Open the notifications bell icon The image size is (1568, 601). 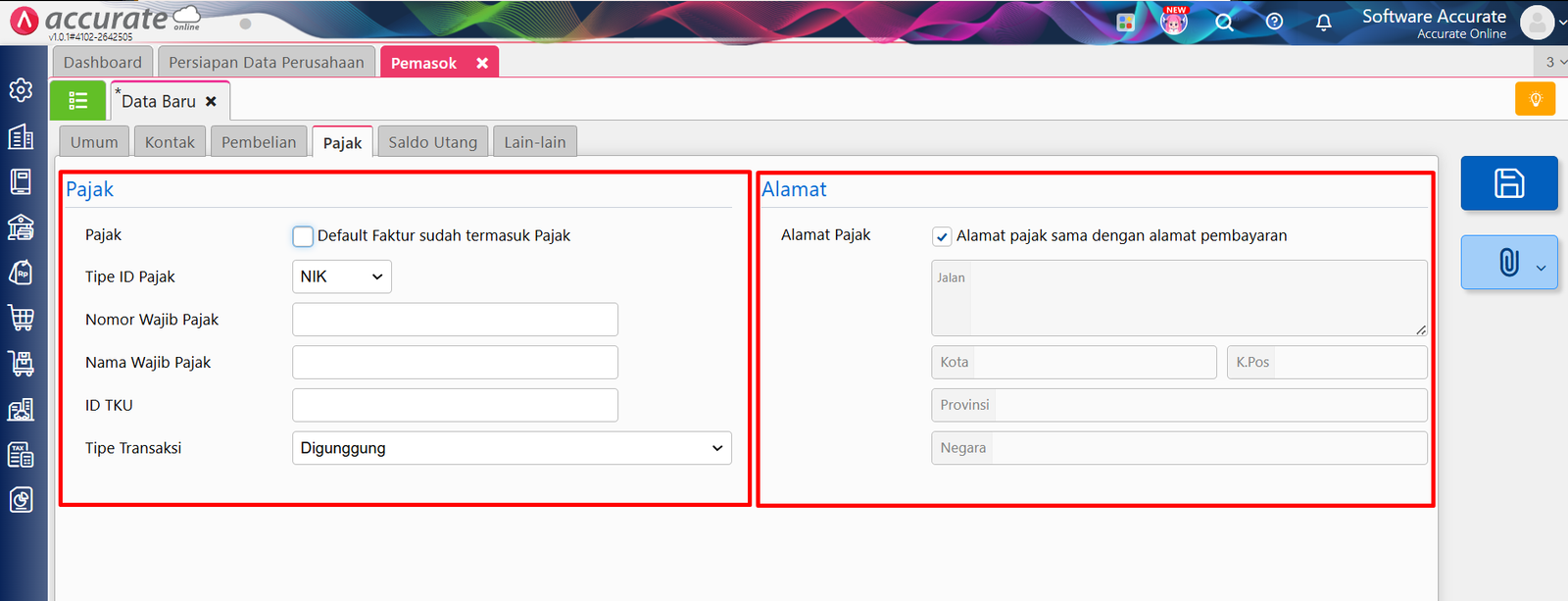1323,22
